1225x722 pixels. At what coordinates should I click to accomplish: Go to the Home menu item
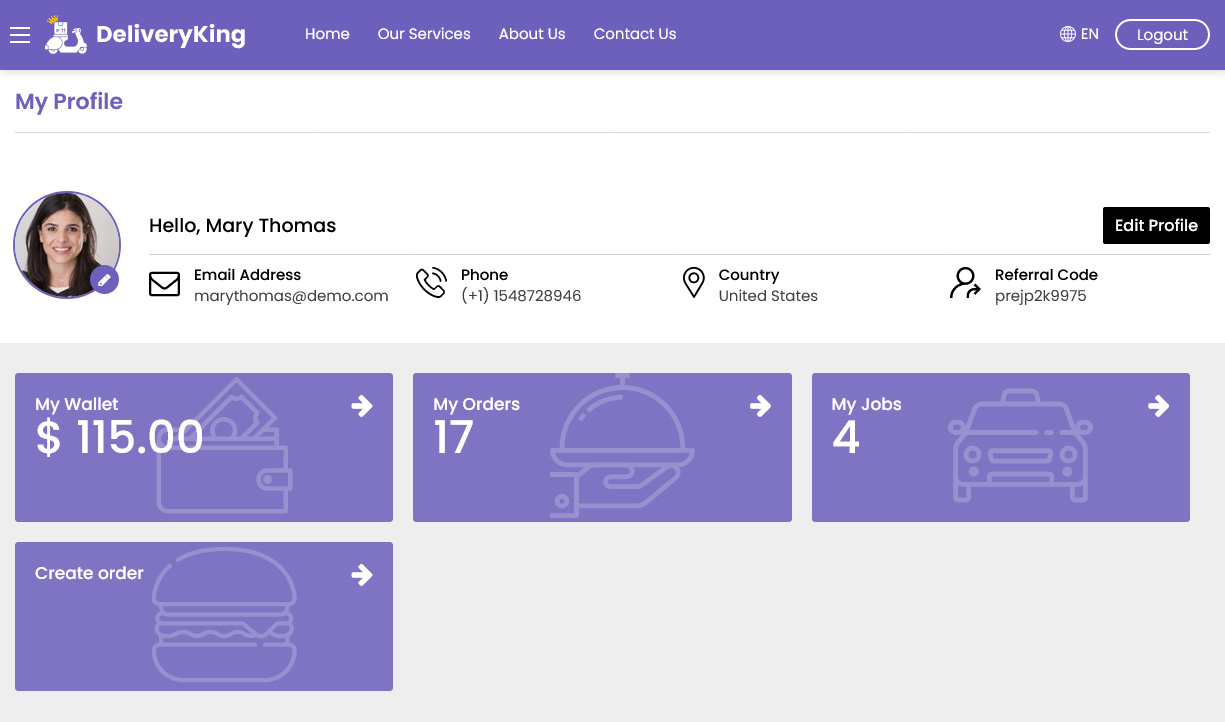(327, 34)
